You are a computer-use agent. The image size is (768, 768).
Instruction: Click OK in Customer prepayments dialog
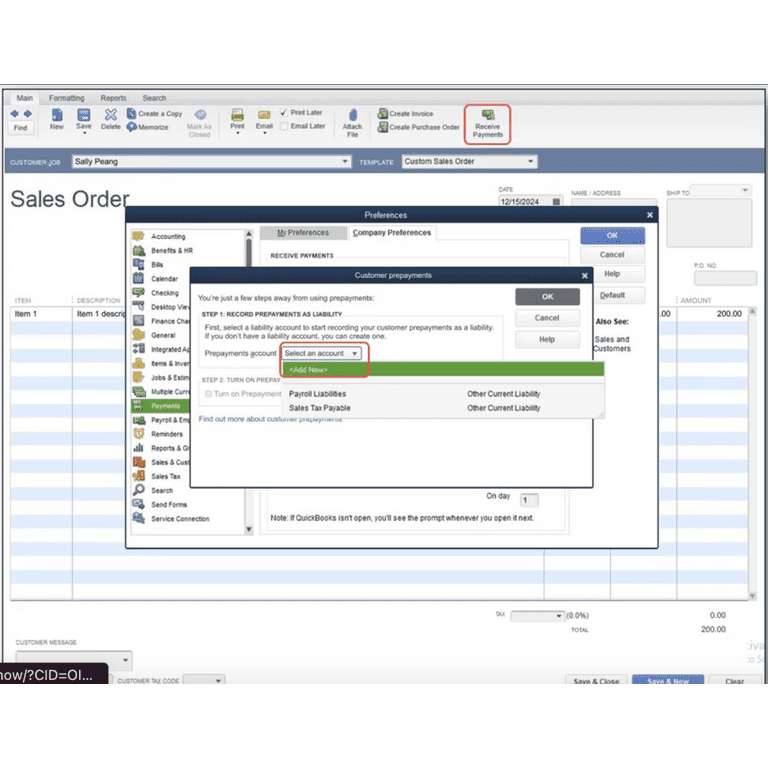(547, 297)
